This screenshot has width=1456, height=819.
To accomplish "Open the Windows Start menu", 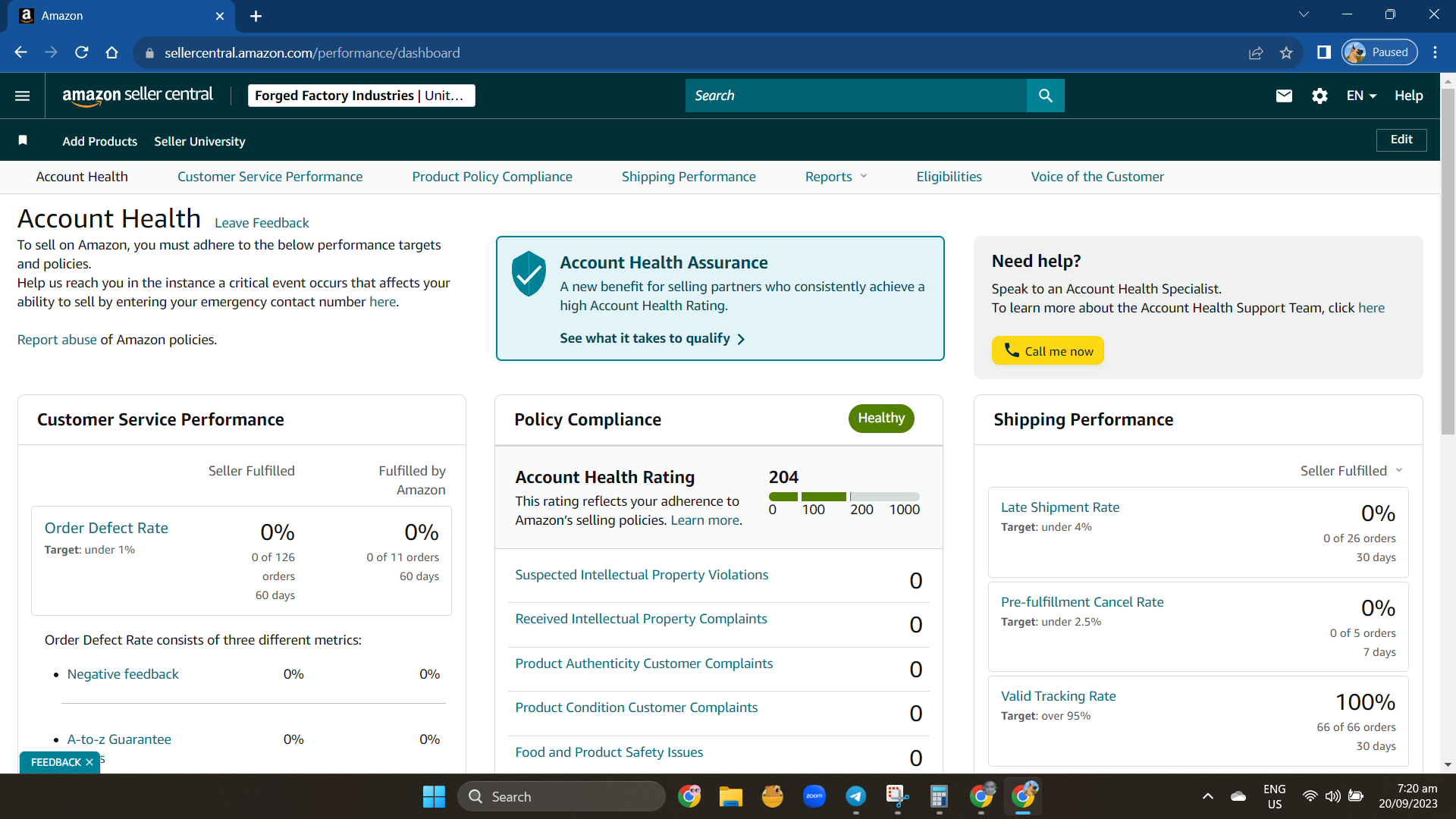I will (x=434, y=796).
